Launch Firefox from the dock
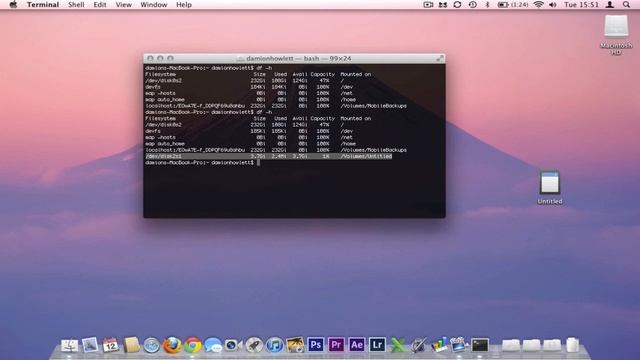640x360 pixels. tap(172, 345)
